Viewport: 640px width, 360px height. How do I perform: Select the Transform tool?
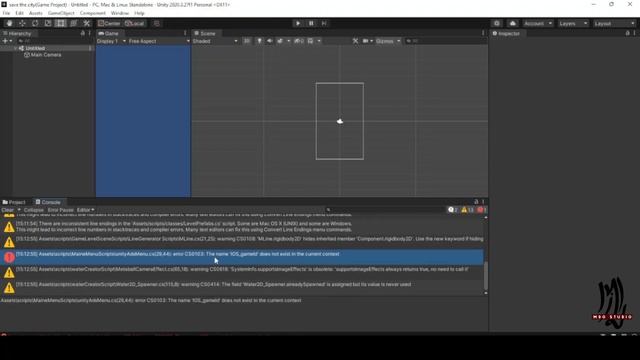[x=73, y=23]
